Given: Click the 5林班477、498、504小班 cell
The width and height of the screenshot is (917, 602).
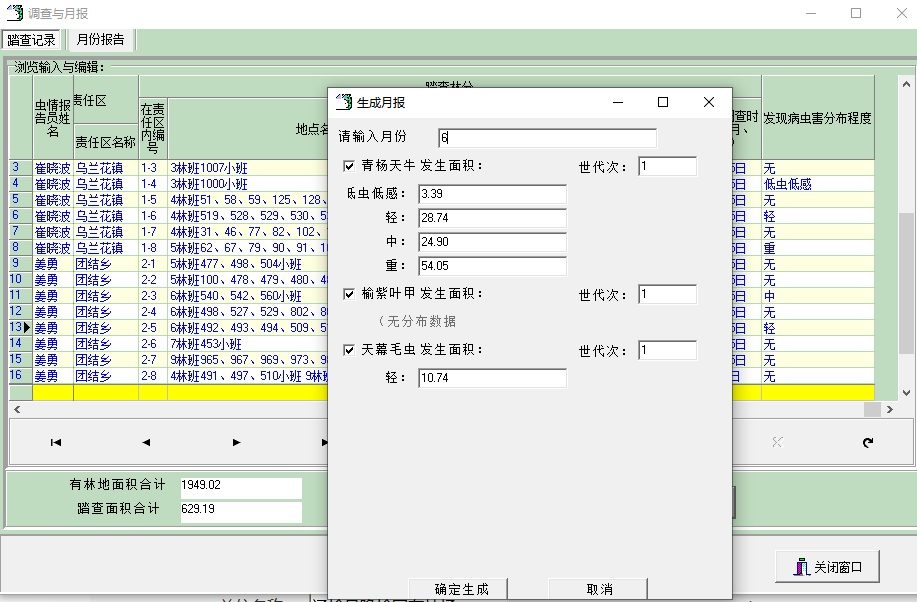Looking at the screenshot, I should click(x=247, y=264).
